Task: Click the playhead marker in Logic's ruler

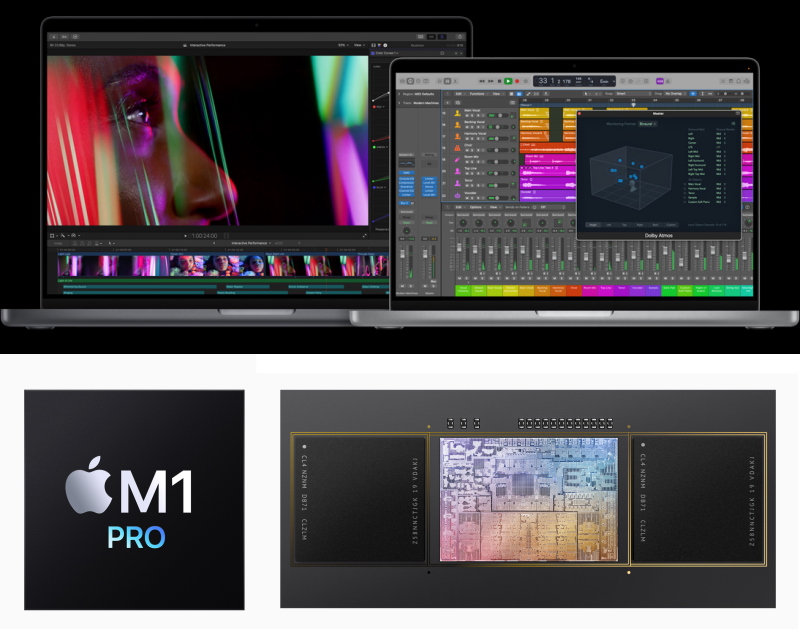Action: (633, 105)
